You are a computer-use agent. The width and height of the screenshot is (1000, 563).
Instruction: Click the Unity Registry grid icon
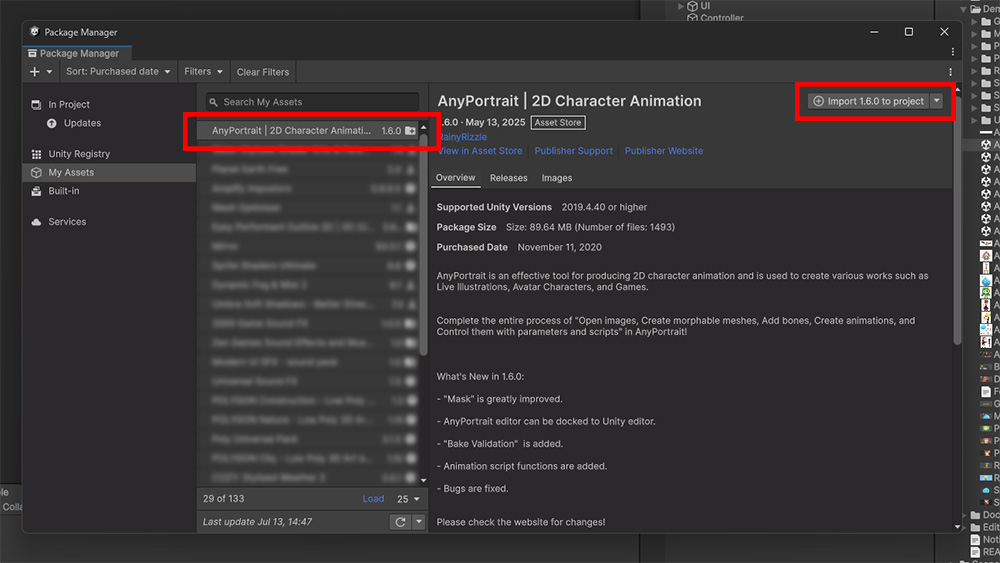click(36, 154)
